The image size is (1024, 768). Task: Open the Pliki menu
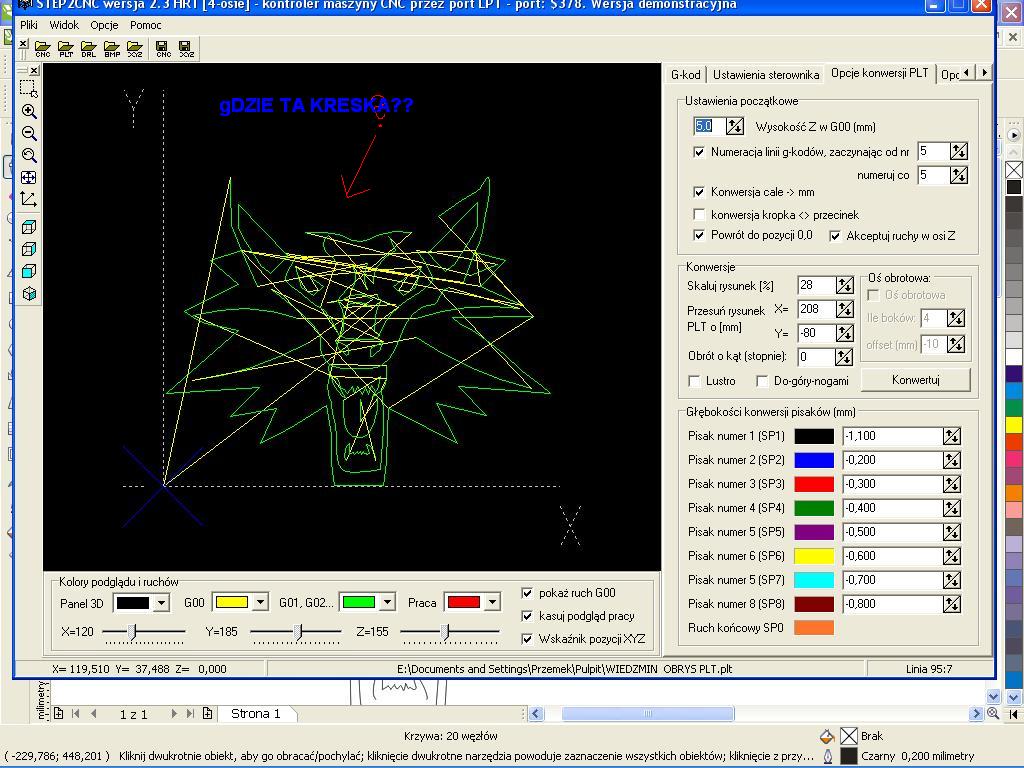click(29, 25)
